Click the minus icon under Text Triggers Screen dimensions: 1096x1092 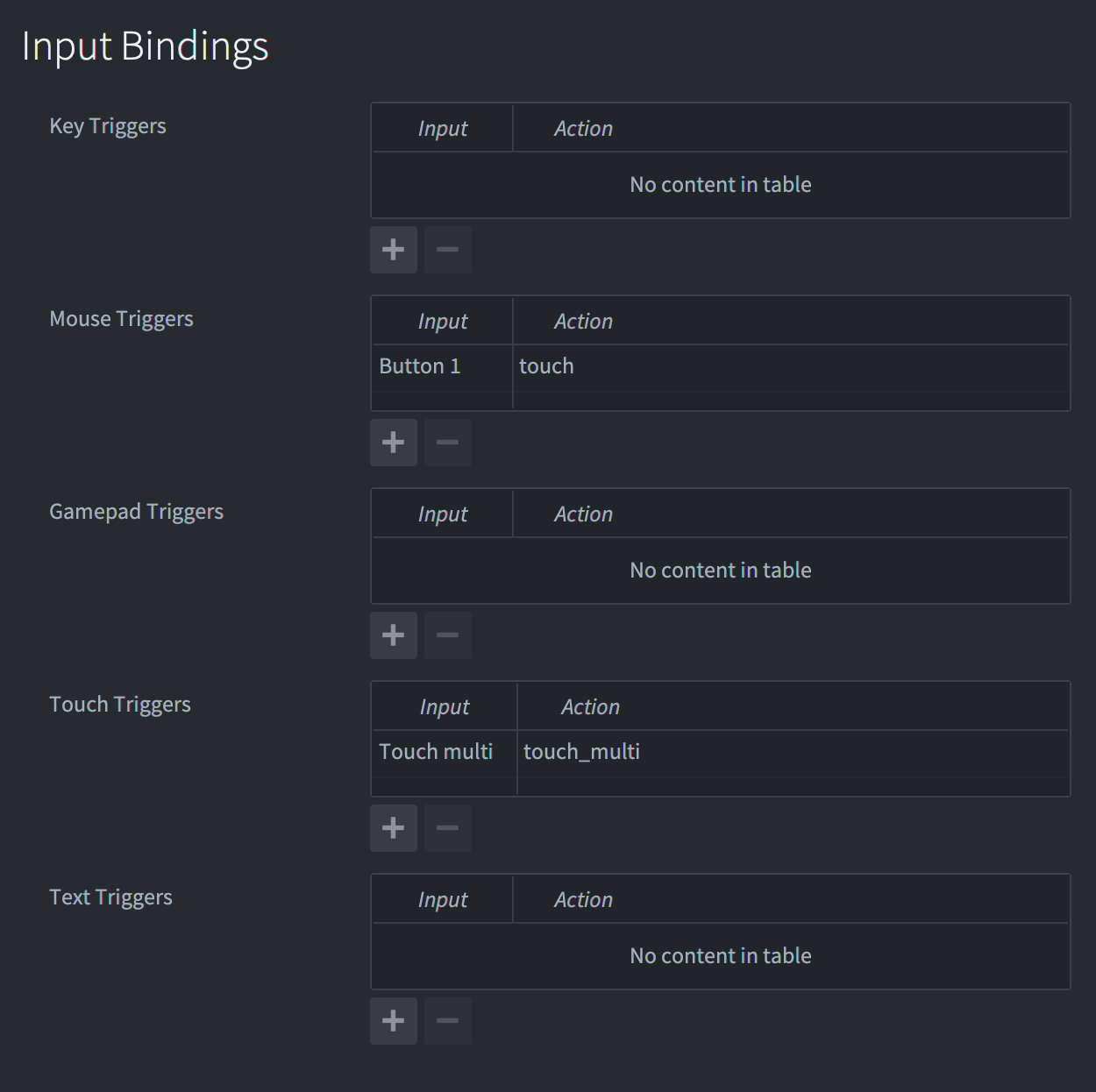447,1021
